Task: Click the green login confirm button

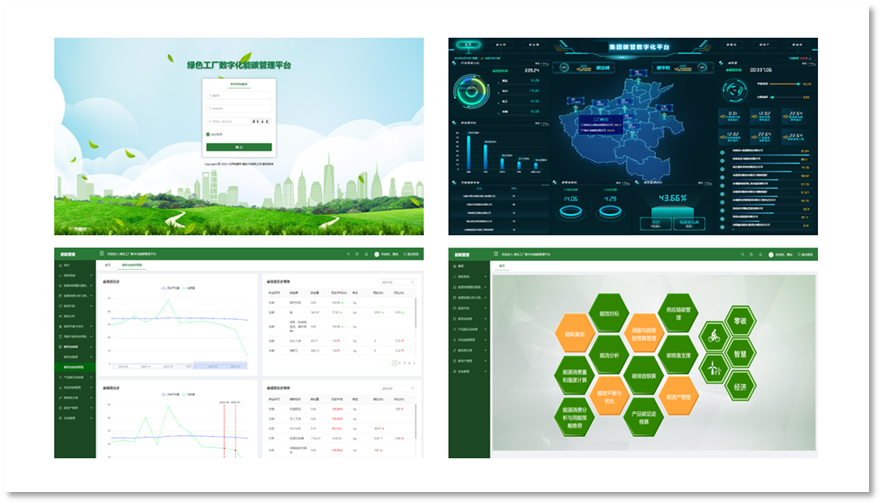Action: click(x=239, y=147)
